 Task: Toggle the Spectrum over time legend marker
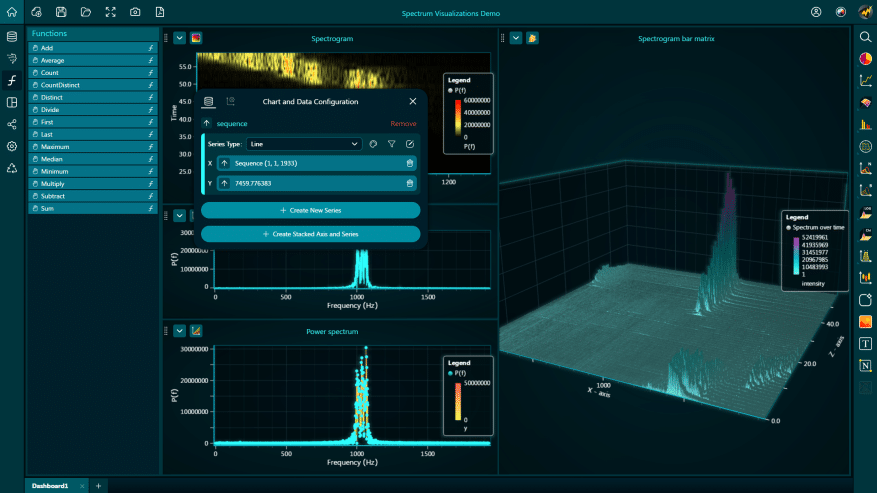788,228
